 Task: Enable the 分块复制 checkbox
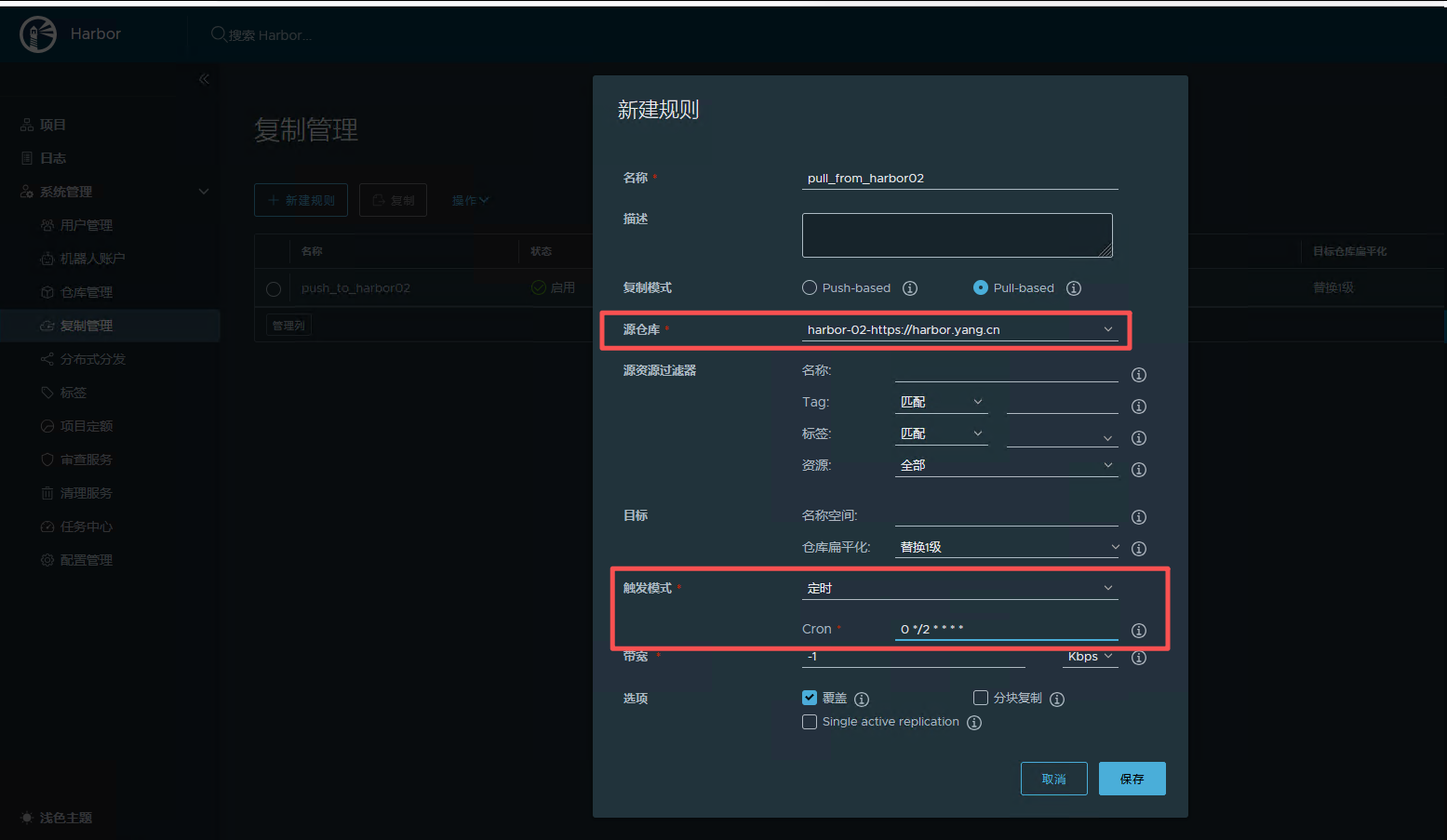981,698
